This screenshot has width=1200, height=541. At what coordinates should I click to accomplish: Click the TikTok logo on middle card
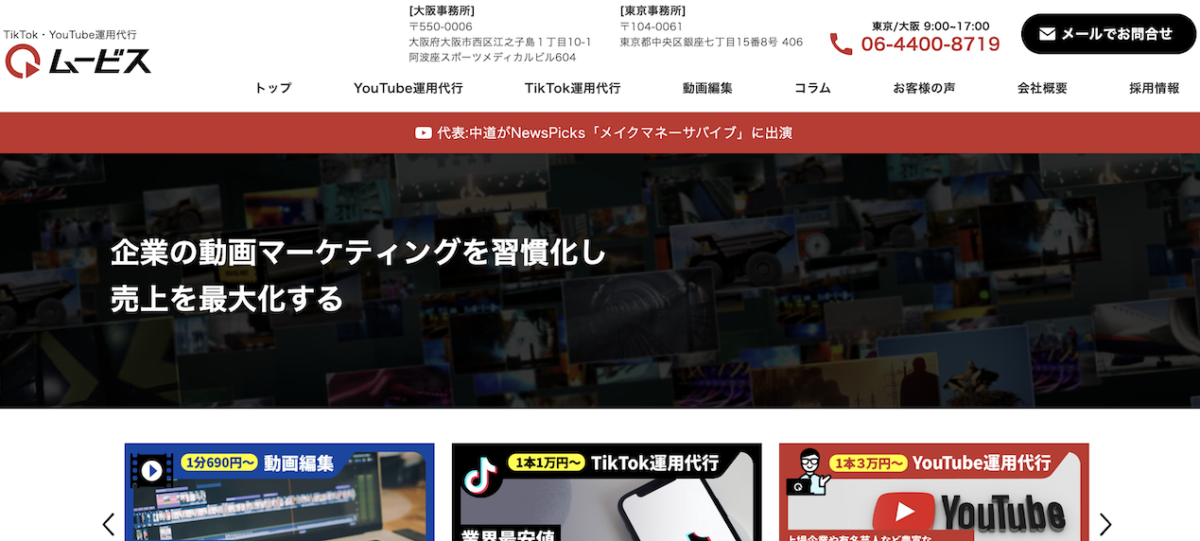pyautogui.click(x=481, y=476)
